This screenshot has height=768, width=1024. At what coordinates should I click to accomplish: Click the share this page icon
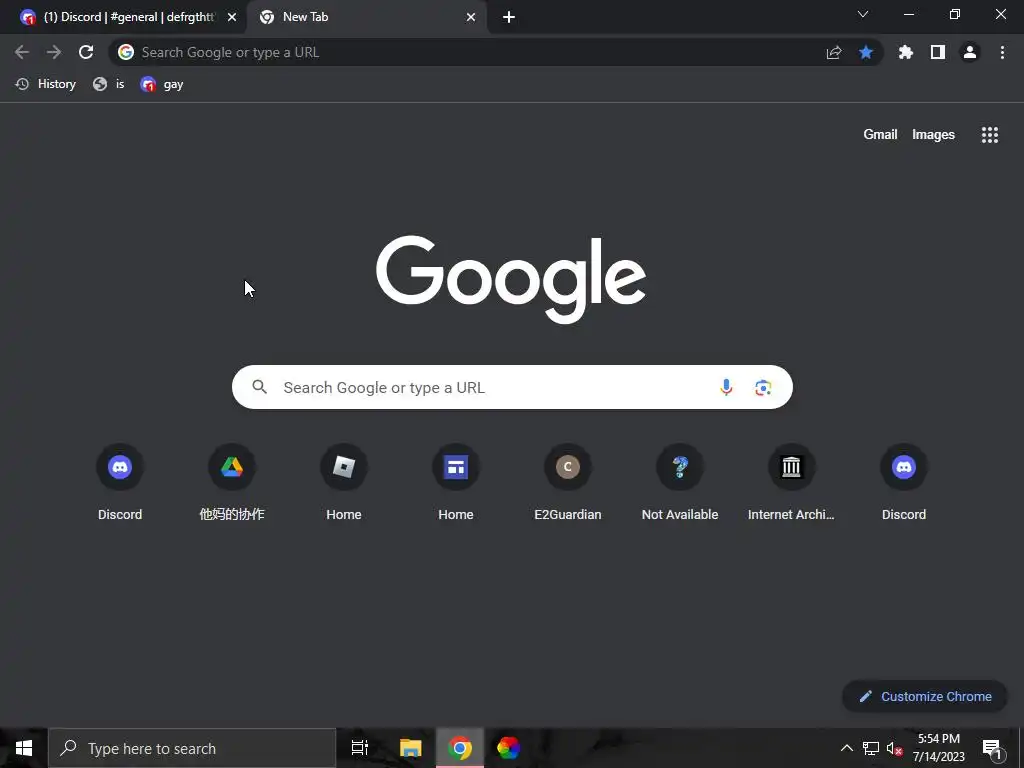[834, 52]
